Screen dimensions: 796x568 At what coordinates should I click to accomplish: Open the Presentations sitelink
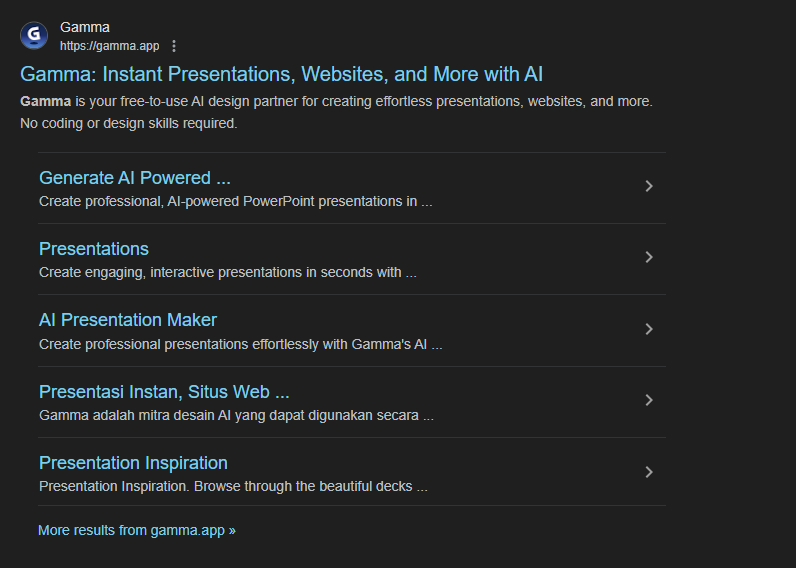94,249
